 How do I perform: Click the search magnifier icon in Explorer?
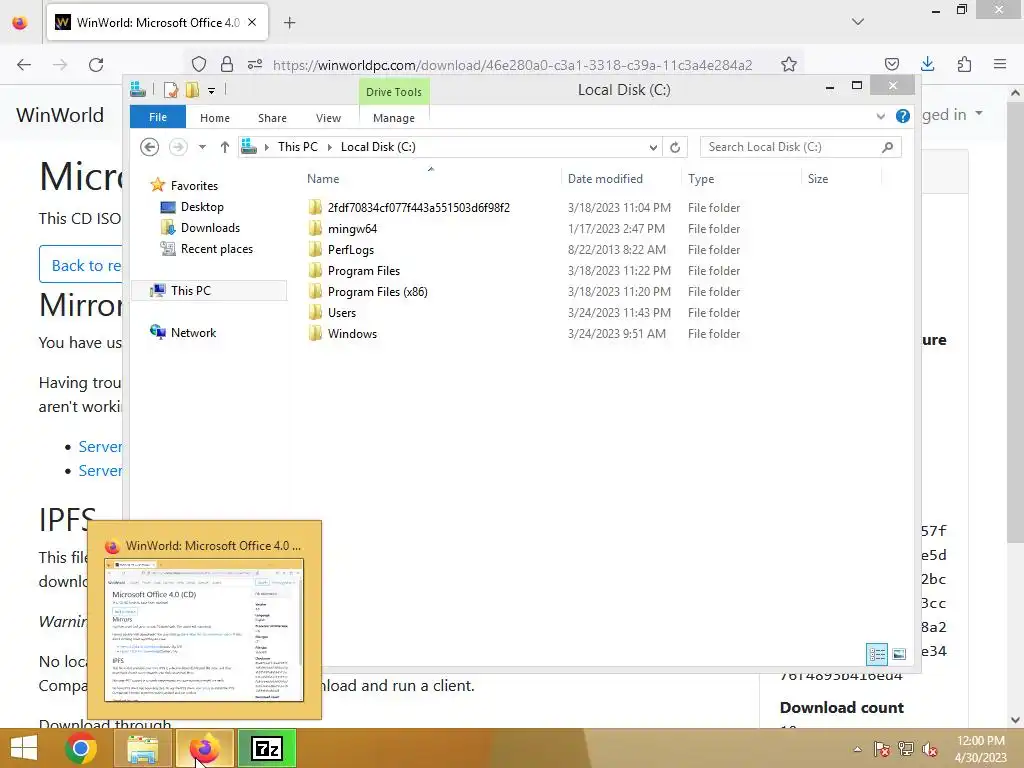888,147
